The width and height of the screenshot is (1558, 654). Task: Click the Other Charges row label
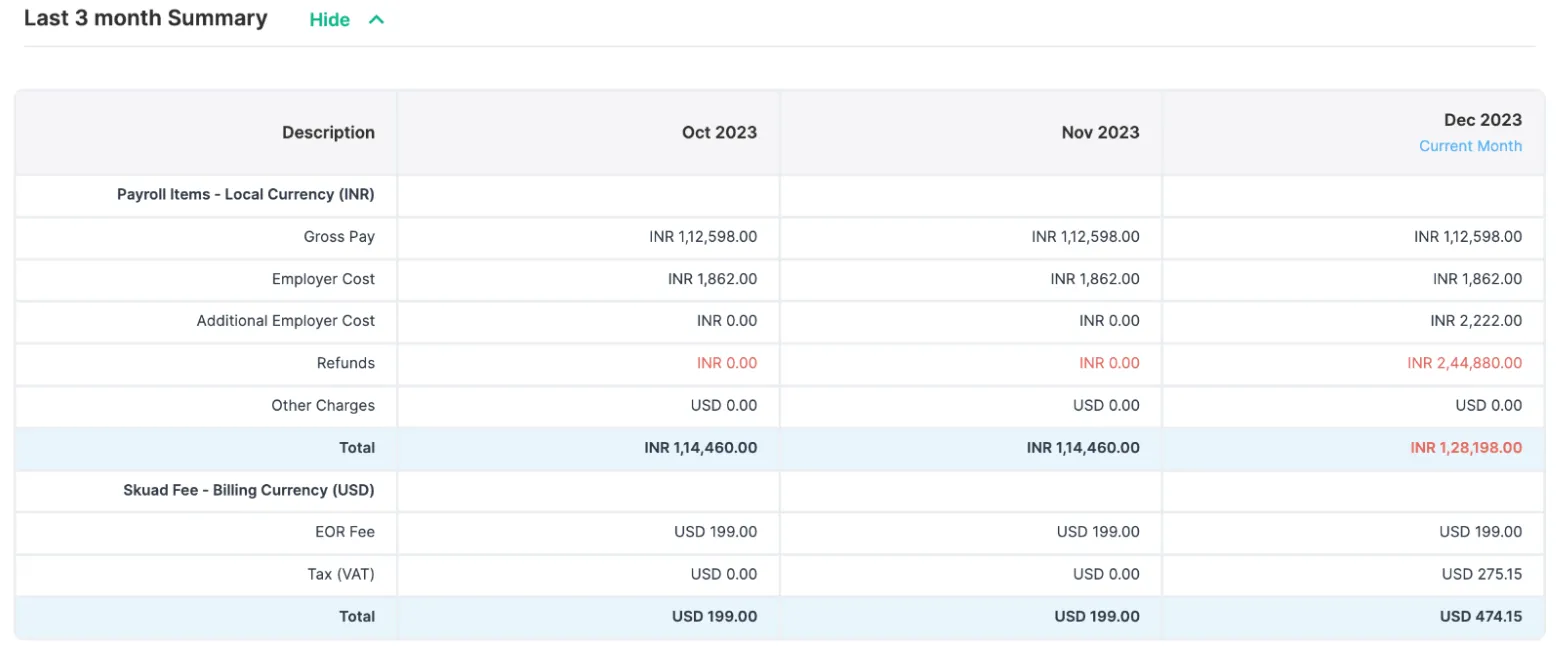coord(323,405)
